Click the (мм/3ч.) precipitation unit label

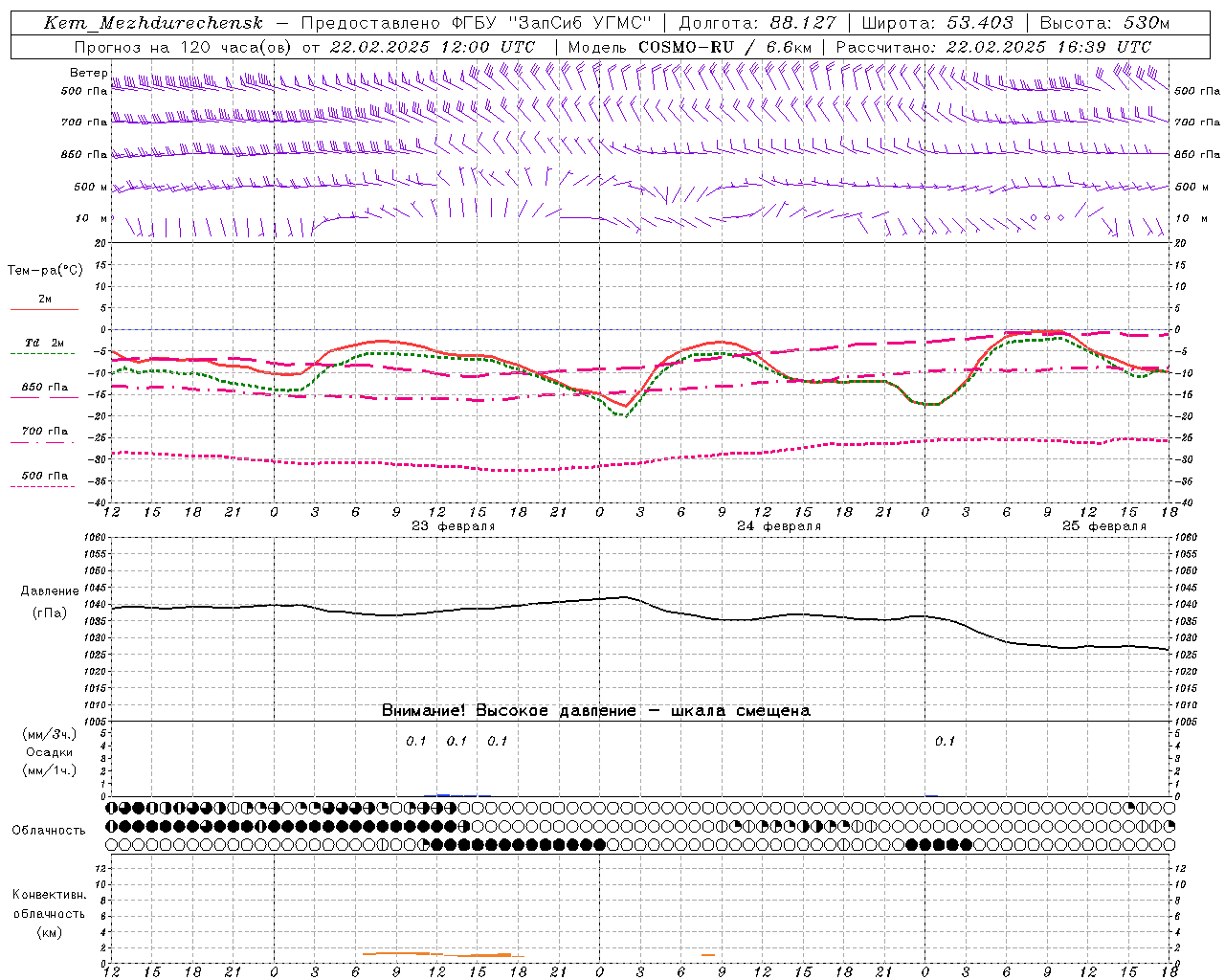50,734
